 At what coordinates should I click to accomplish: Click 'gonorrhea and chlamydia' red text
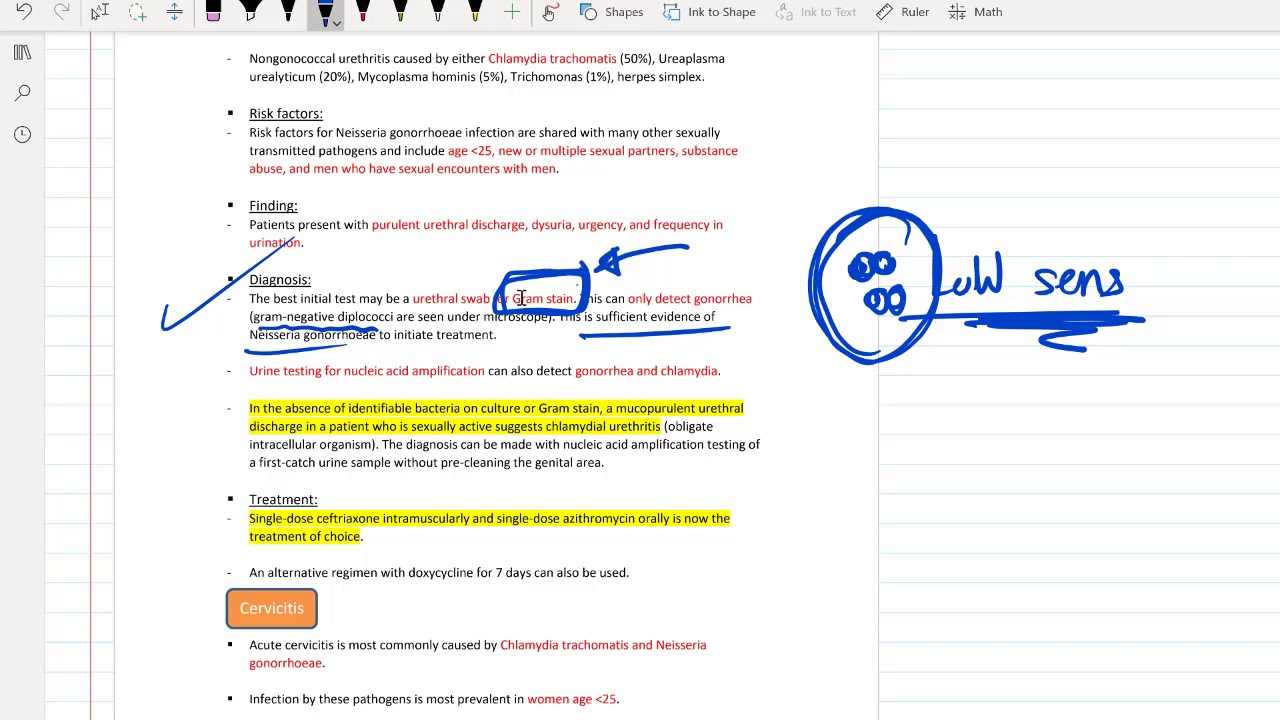point(646,371)
